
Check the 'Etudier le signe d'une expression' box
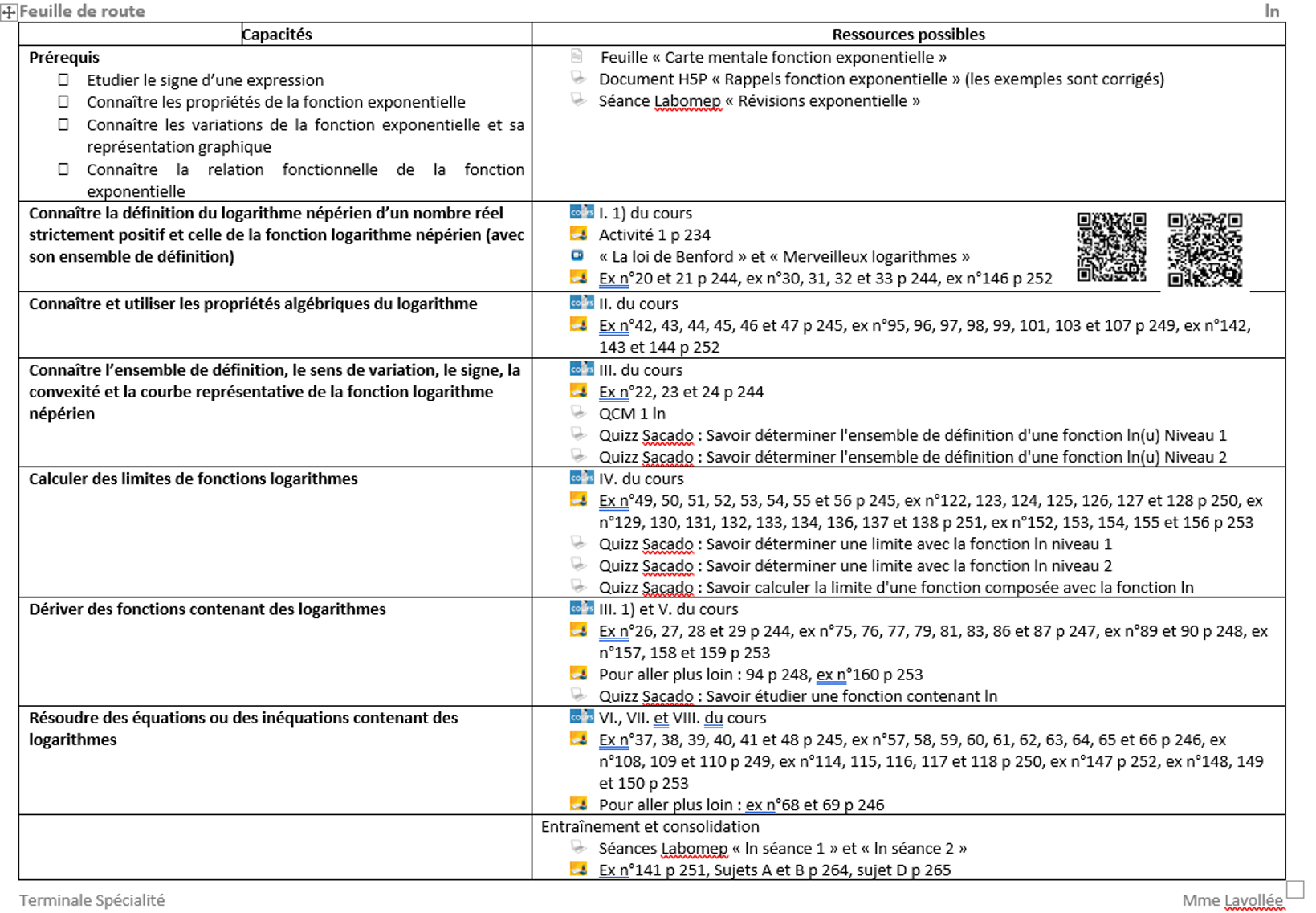pyautogui.click(x=63, y=79)
